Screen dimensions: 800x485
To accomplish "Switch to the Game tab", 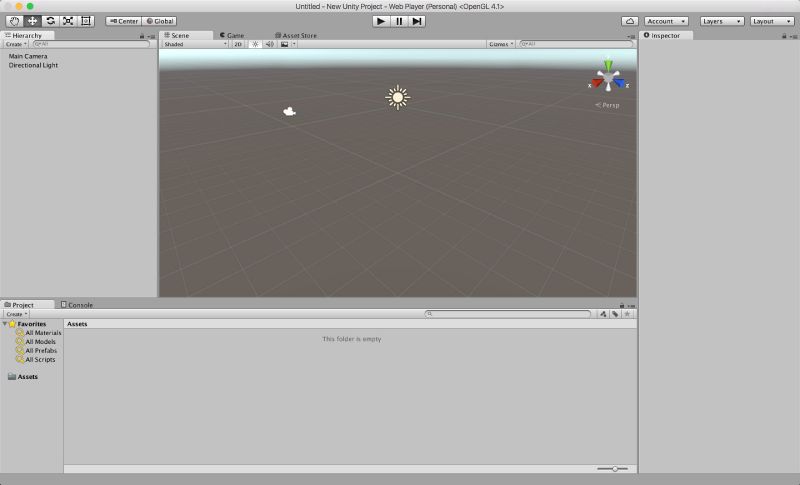I will [x=232, y=35].
